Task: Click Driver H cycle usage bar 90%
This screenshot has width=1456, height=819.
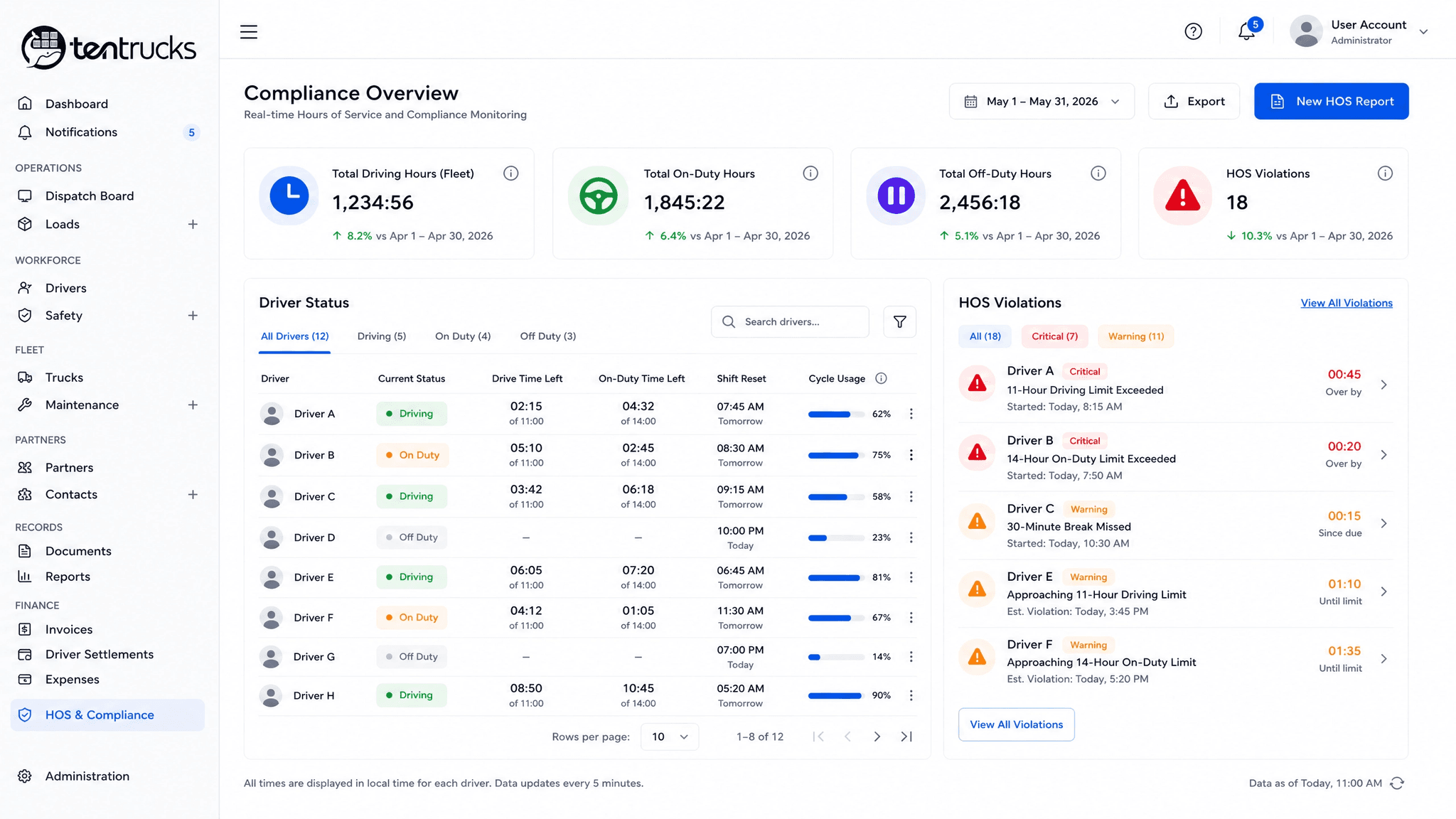Action: click(836, 695)
